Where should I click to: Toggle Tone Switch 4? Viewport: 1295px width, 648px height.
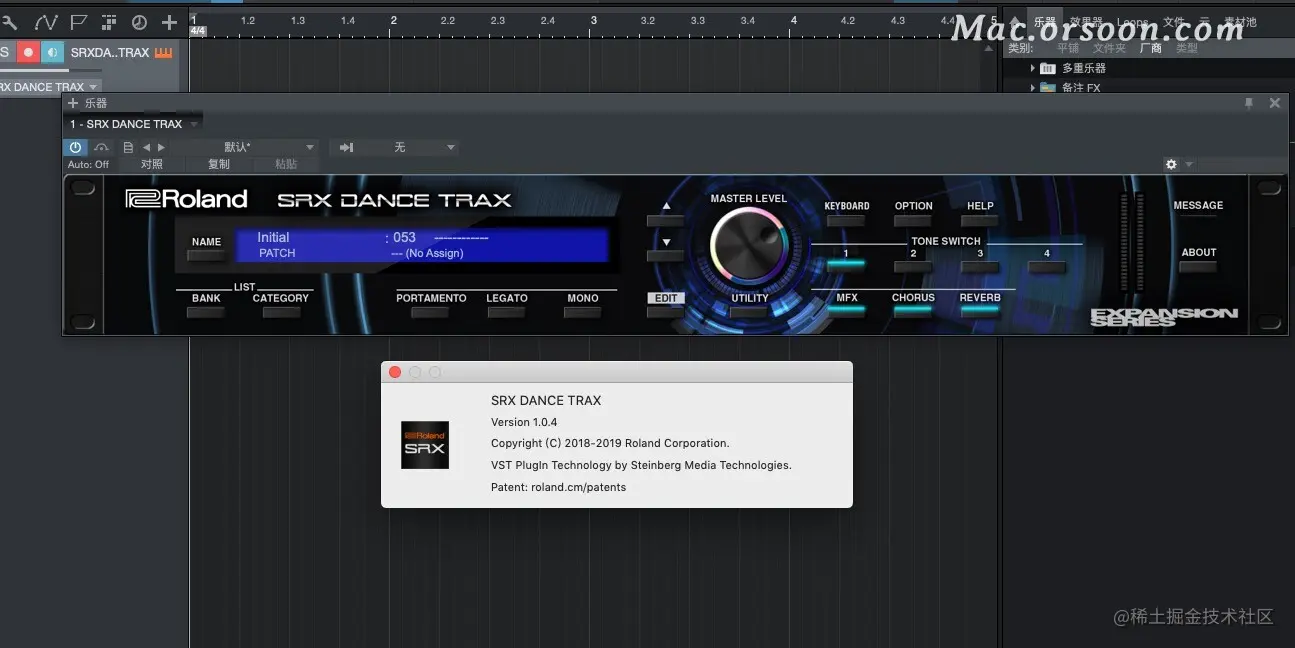pos(1047,266)
